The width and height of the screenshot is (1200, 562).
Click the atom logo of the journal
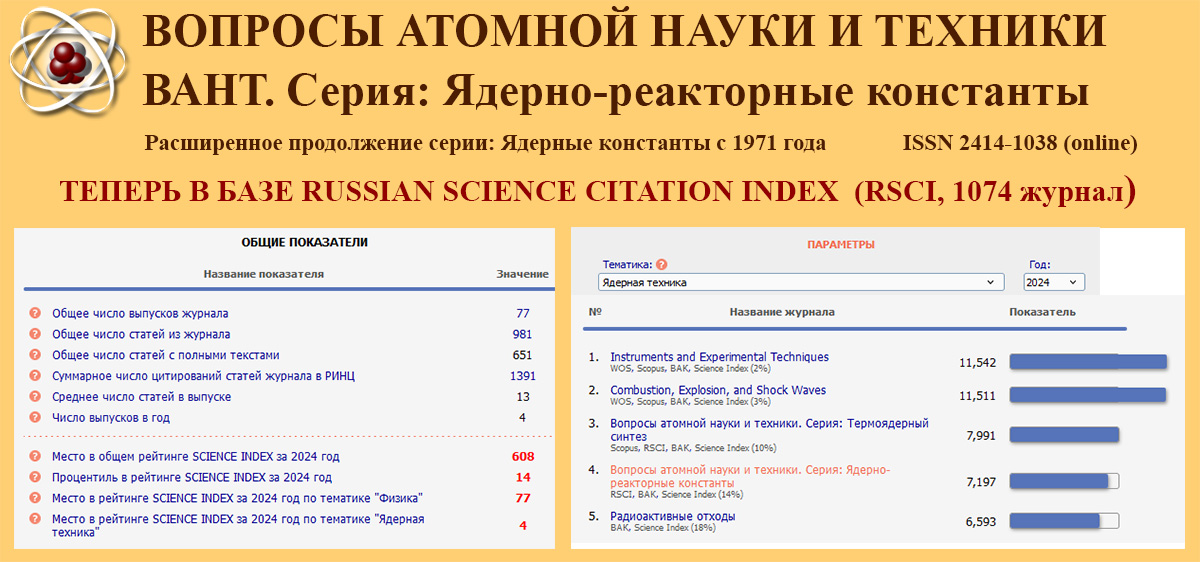coord(67,64)
